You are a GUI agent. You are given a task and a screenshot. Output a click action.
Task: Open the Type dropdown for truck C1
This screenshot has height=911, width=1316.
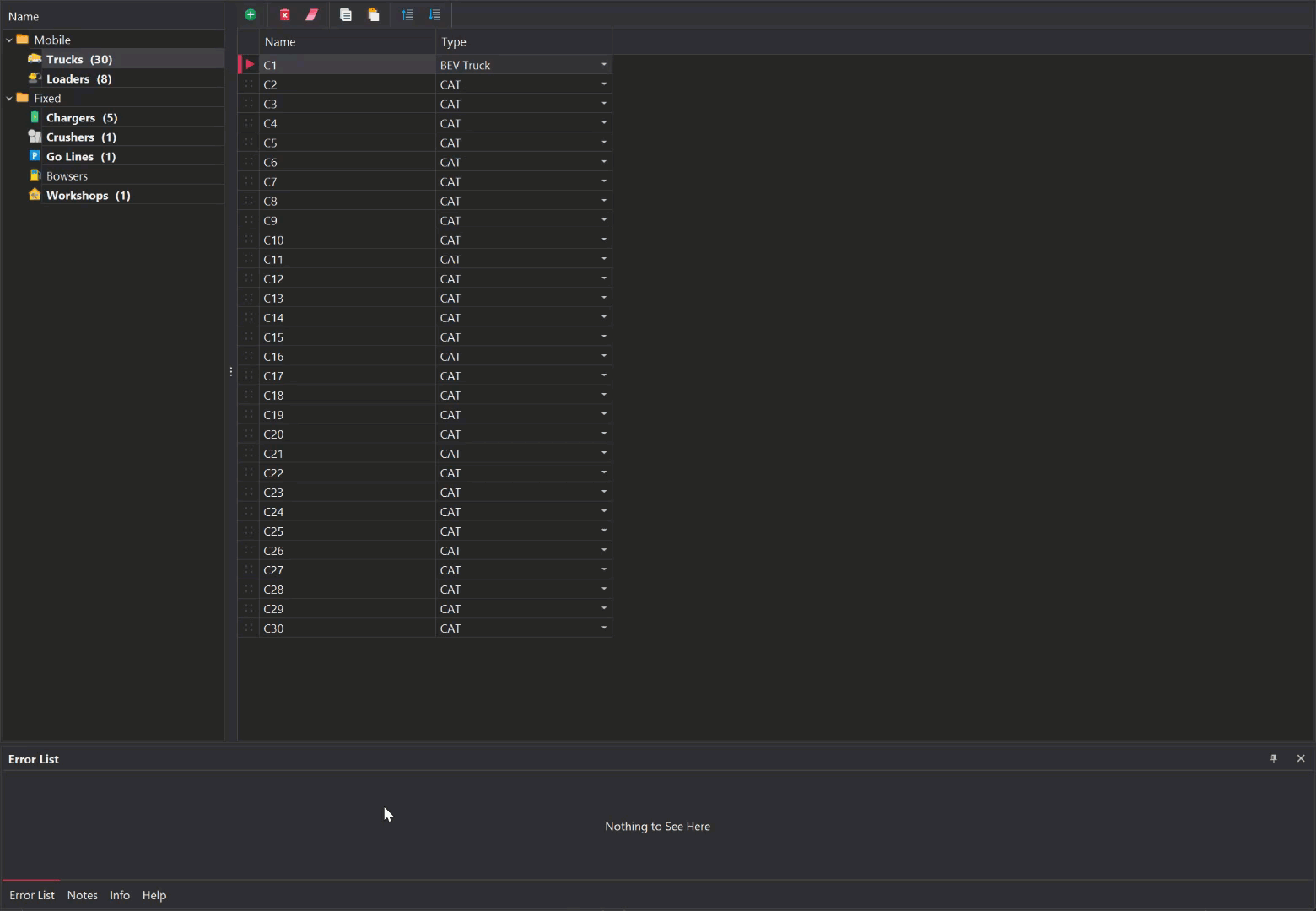pyautogui.click(x=604, y=65)
